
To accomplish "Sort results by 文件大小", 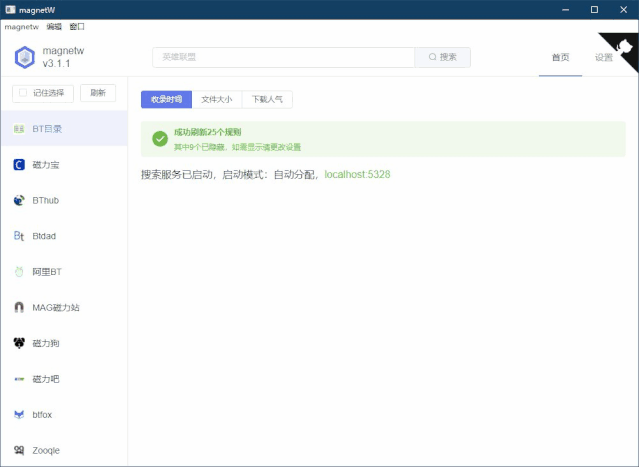I will point(216,99).
